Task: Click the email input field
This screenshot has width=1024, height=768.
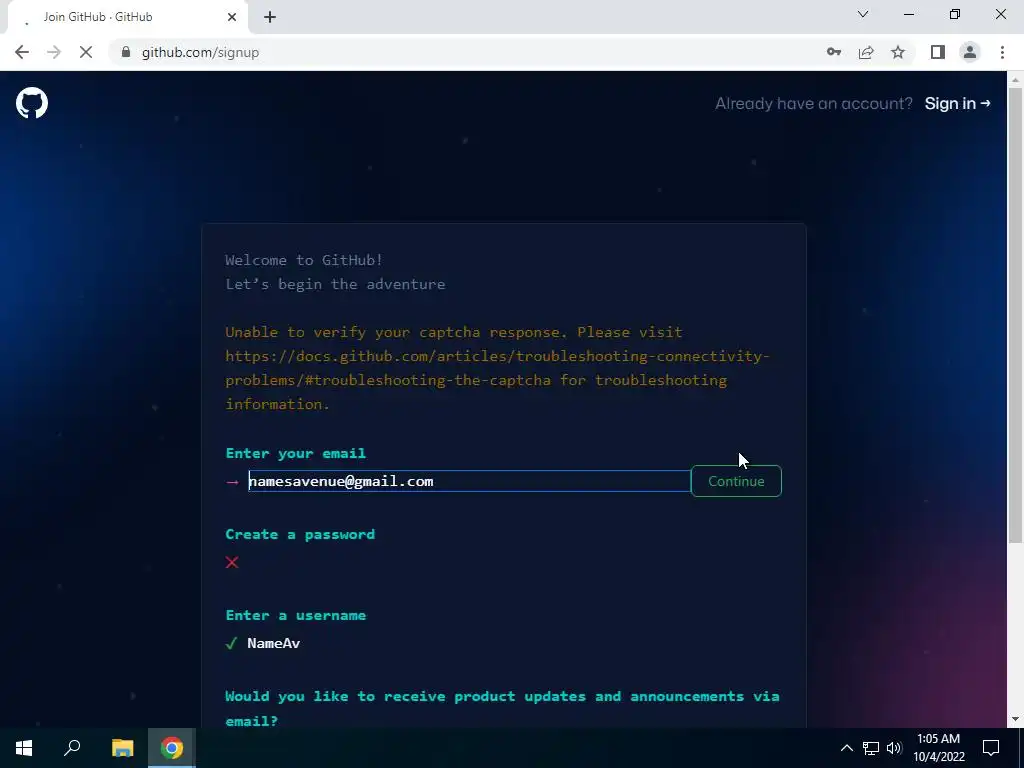Action: 469,481
